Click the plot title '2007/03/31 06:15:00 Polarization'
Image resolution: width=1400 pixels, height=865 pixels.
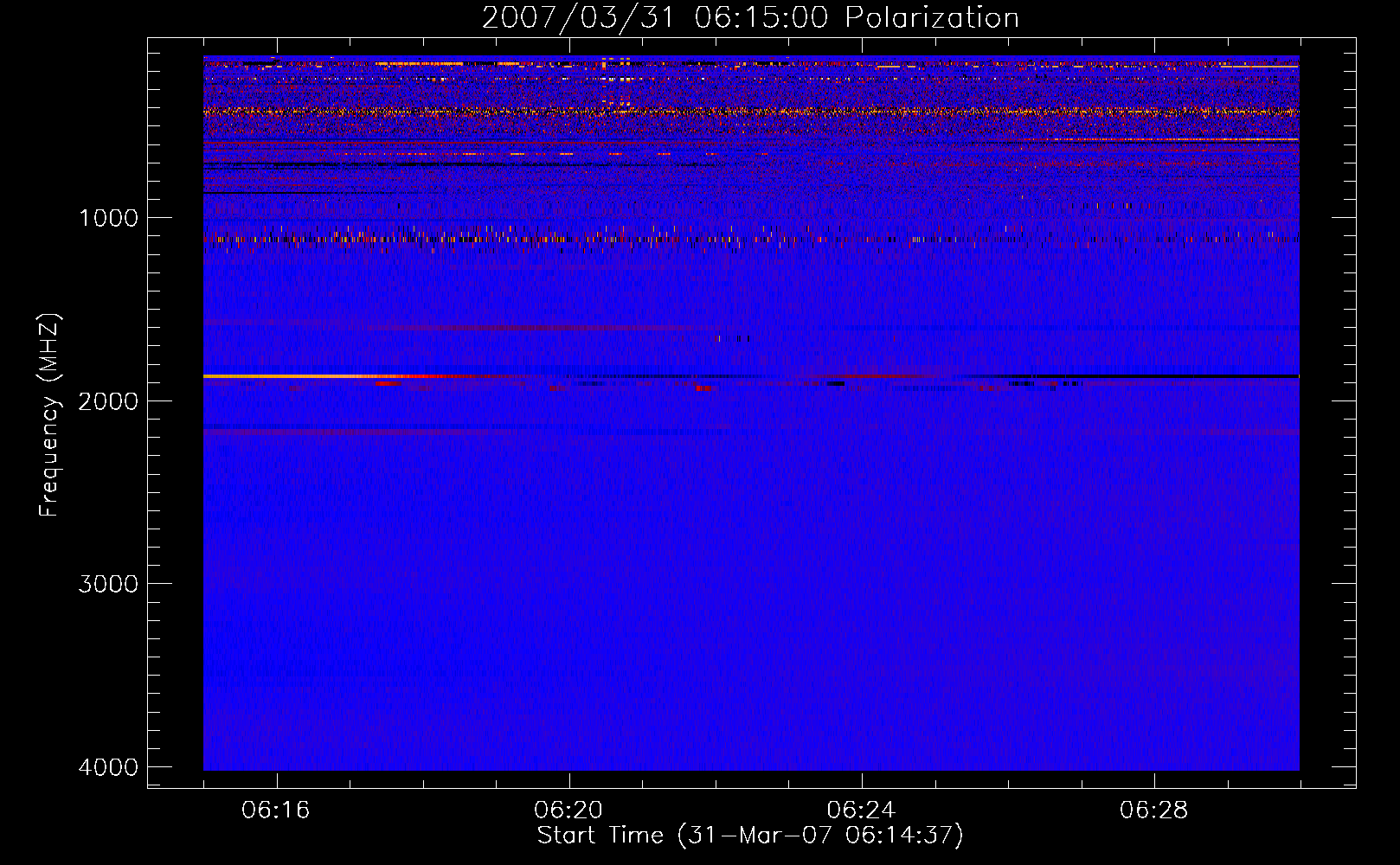[x=750, y=17]
